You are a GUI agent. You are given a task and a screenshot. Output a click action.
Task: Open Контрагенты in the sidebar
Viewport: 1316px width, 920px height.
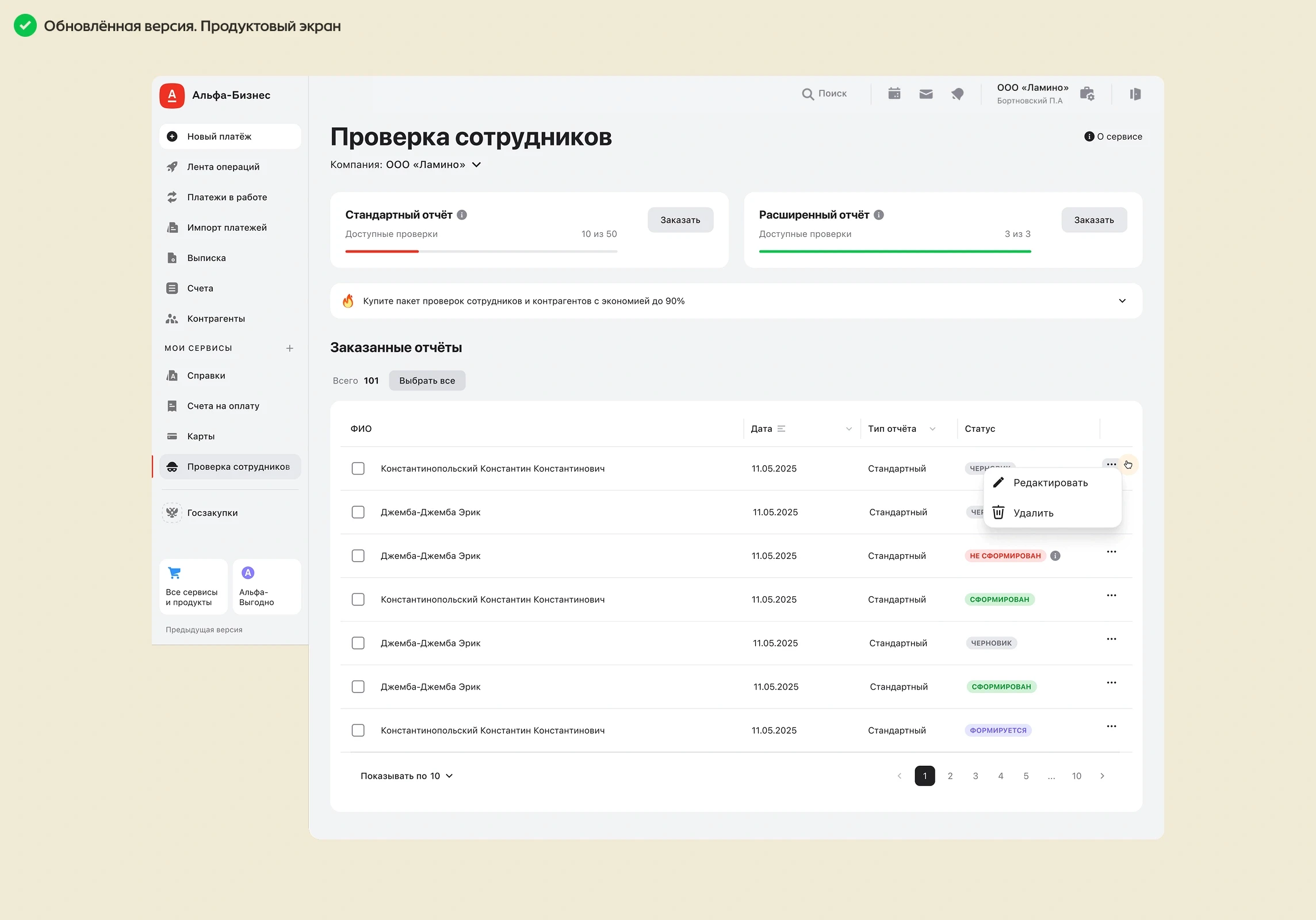(230, 319)
